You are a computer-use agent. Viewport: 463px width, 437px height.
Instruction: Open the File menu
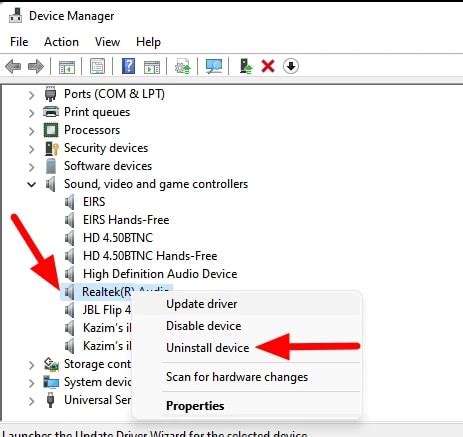coord(19,42)
